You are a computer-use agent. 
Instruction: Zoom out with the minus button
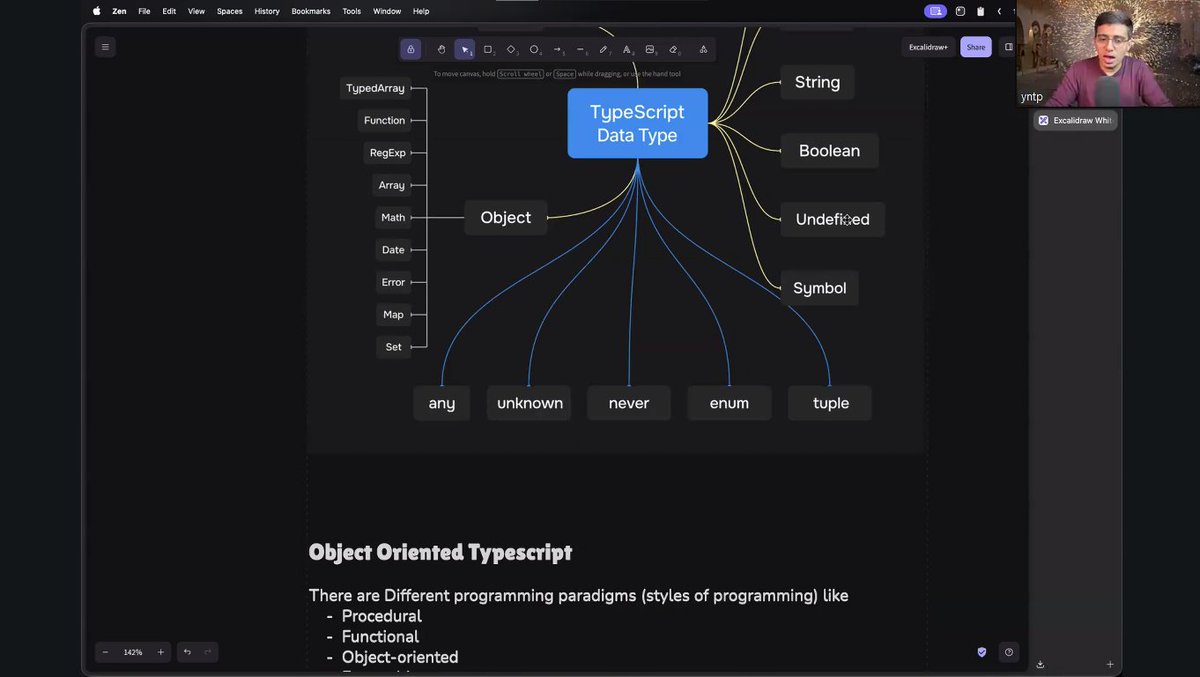105,652
